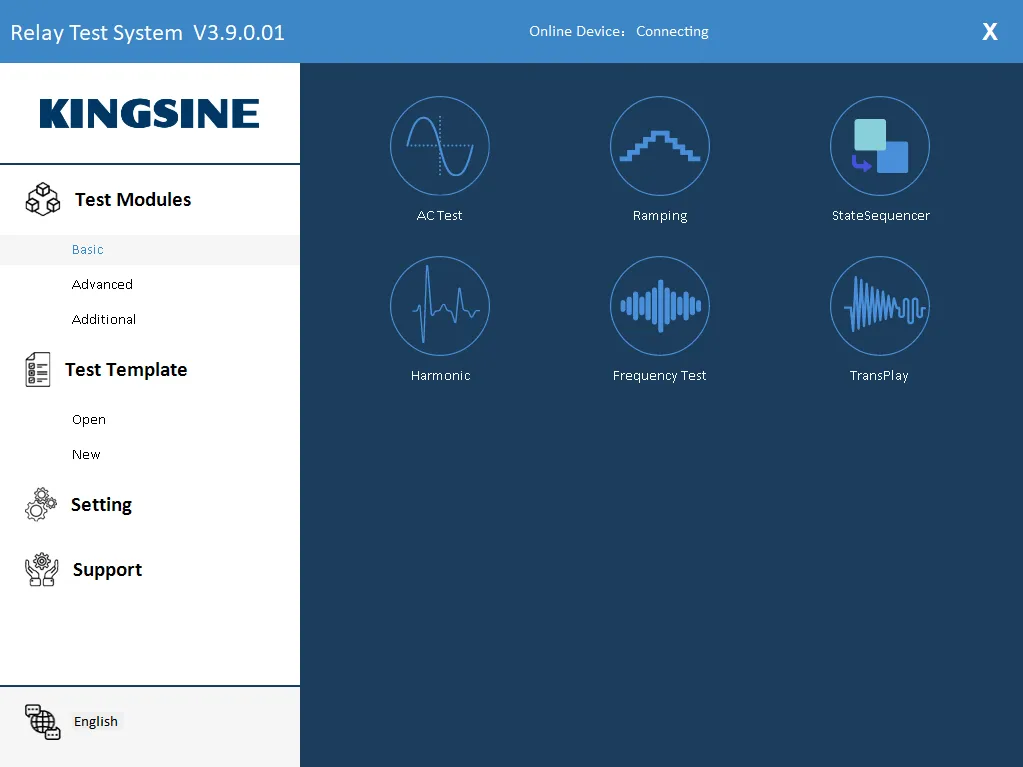This screenshot has width=1023, height=767.
Task: Click the Test Modules cubes icon
Action: [x=42, y=199]
